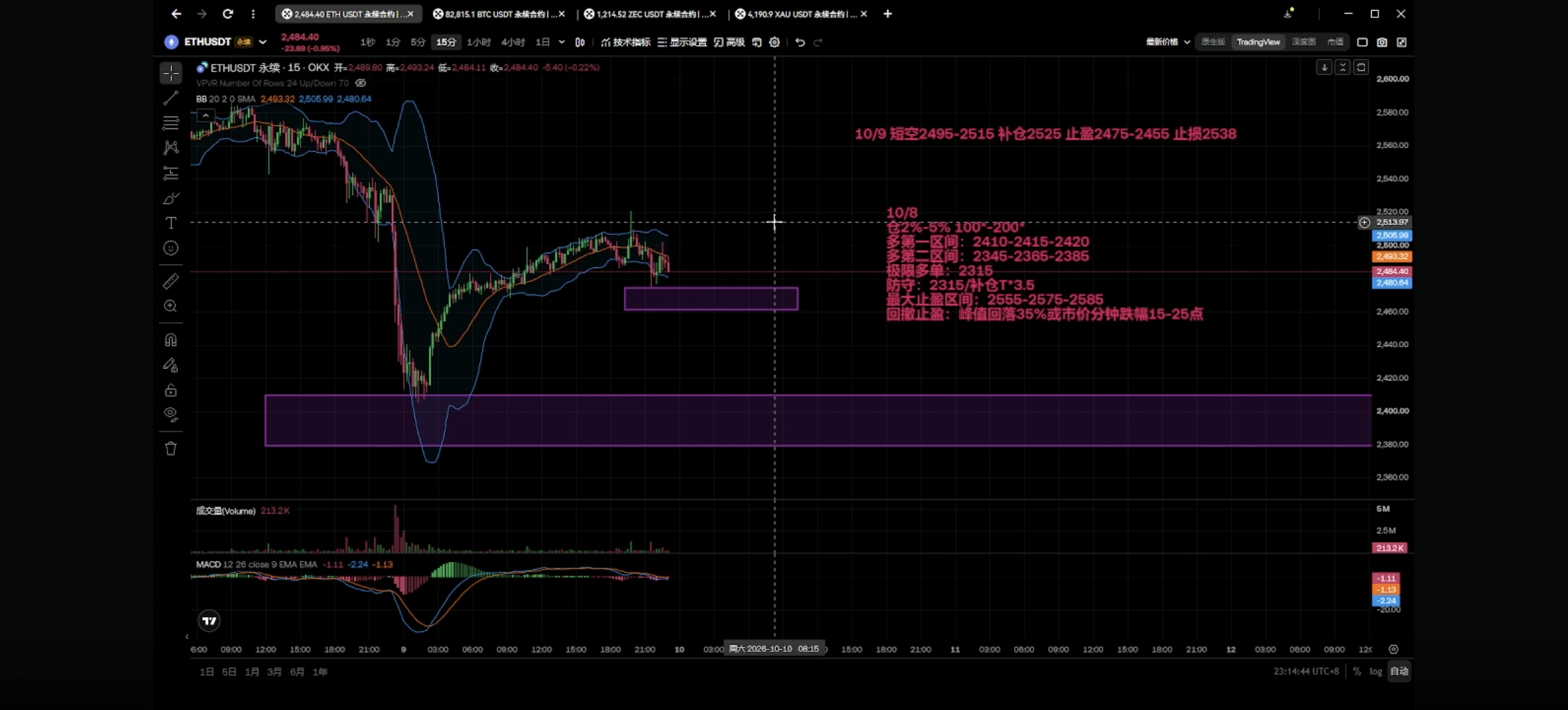Image resolution: width=1568 pixels, height=710 pixels.
Task: Open chart settings gear in toolbar
Action: (x=775, y=42)
